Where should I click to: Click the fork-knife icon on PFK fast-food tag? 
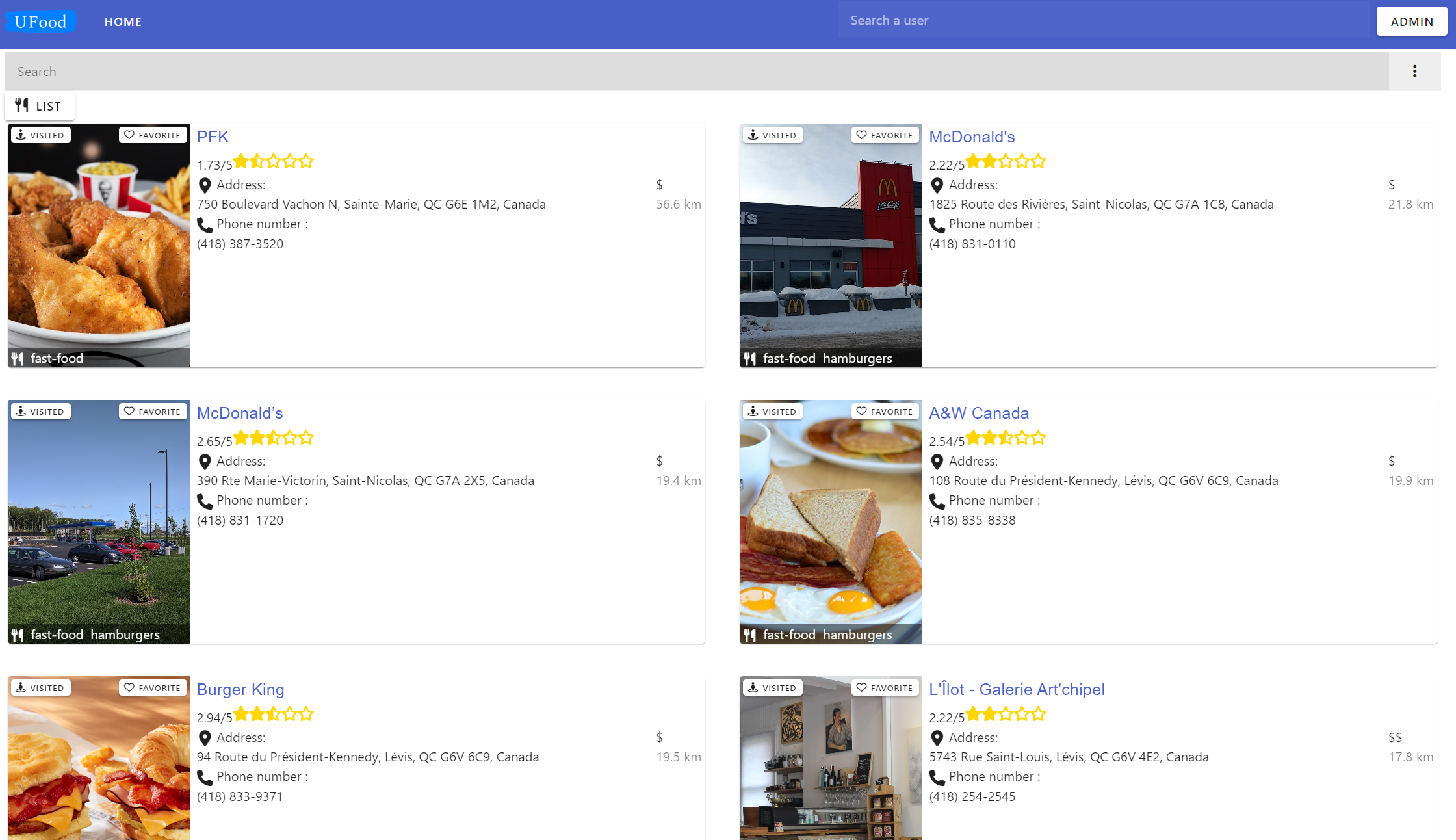click(18, 358)
